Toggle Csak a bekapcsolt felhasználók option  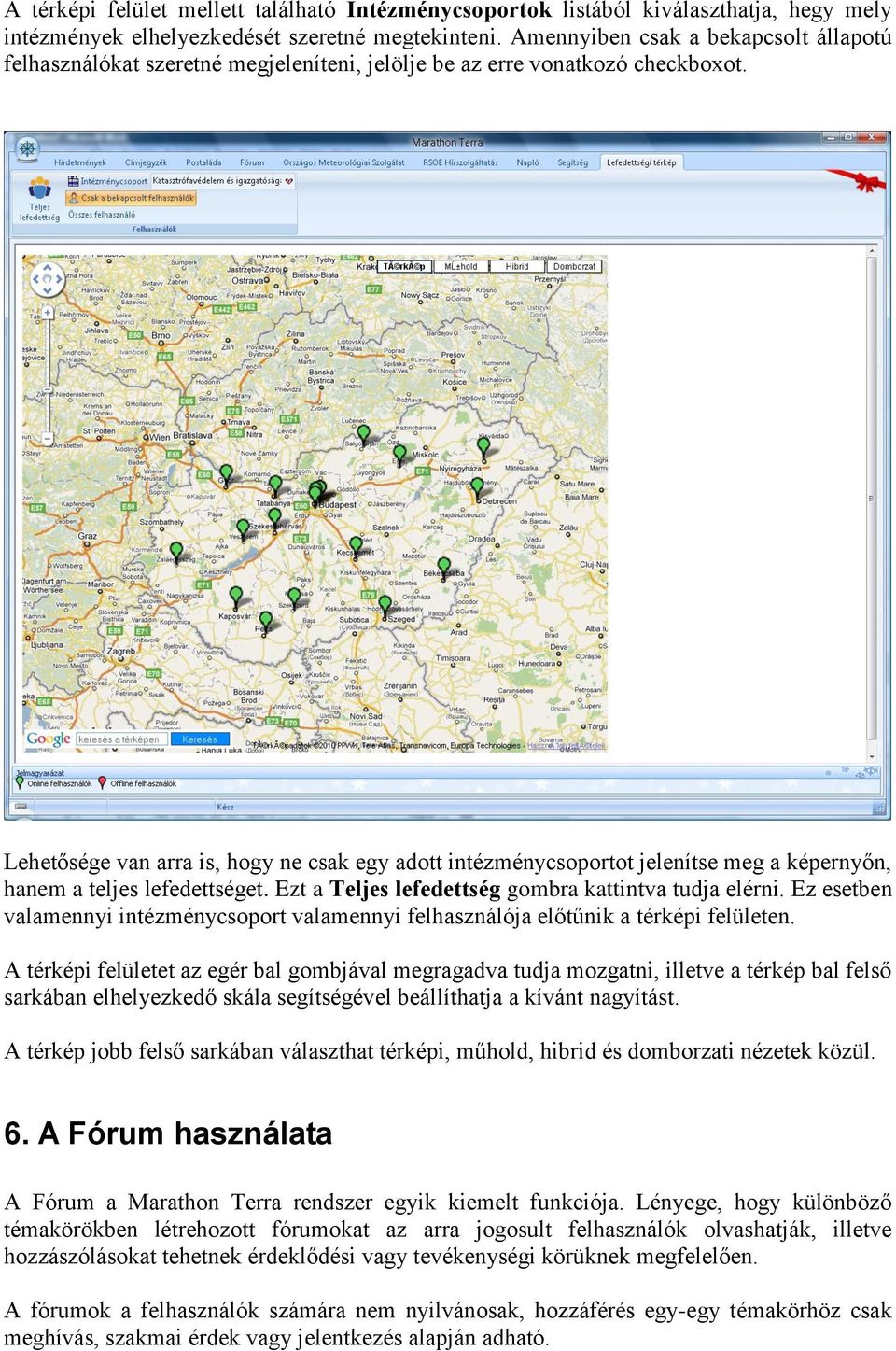point(131,198)
